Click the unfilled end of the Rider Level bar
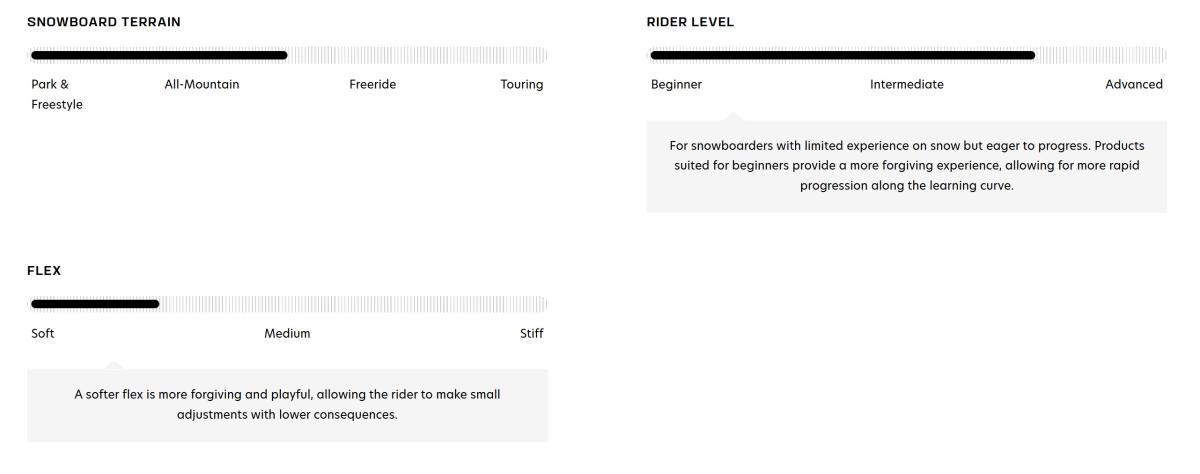The height and width of the screenshot is (474, 1200). coord(1101,55)
